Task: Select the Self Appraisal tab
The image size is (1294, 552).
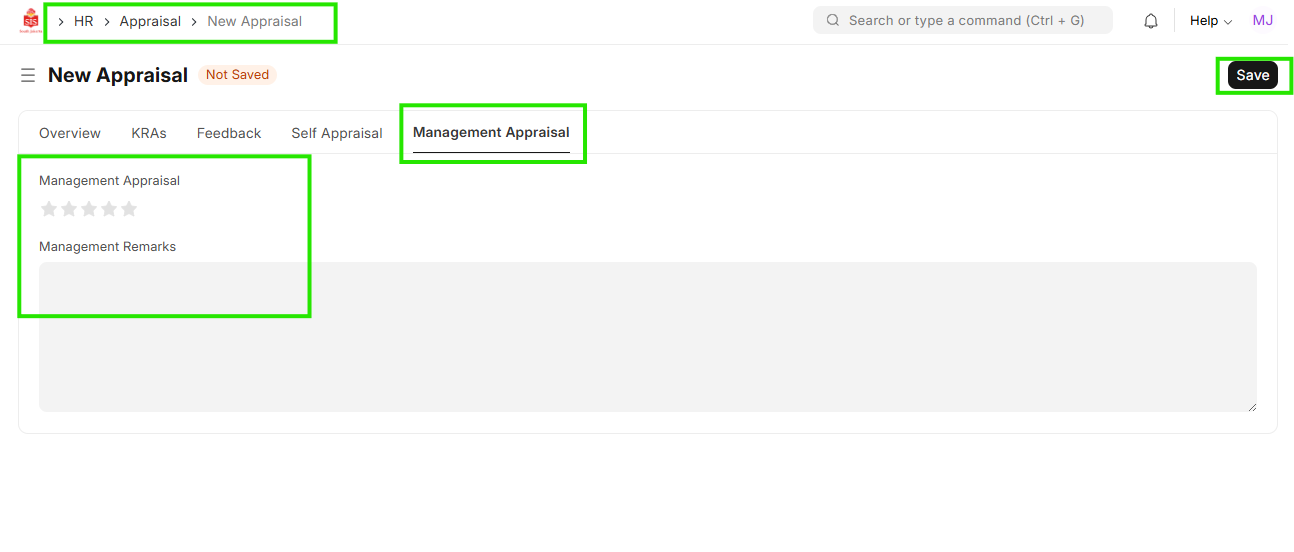Action: tap(337, 133)
